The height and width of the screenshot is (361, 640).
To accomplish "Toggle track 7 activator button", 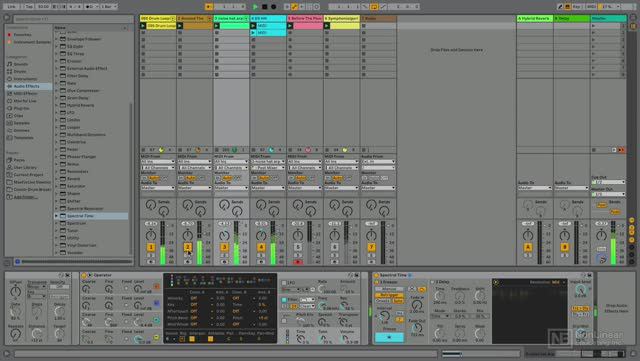I will (371, 247).
